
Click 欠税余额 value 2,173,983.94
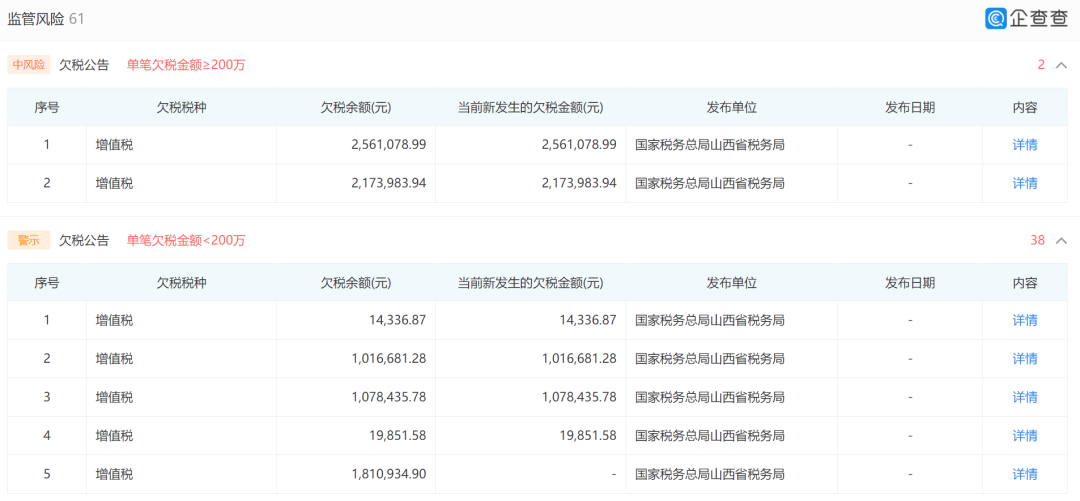[x=388, y=183]
